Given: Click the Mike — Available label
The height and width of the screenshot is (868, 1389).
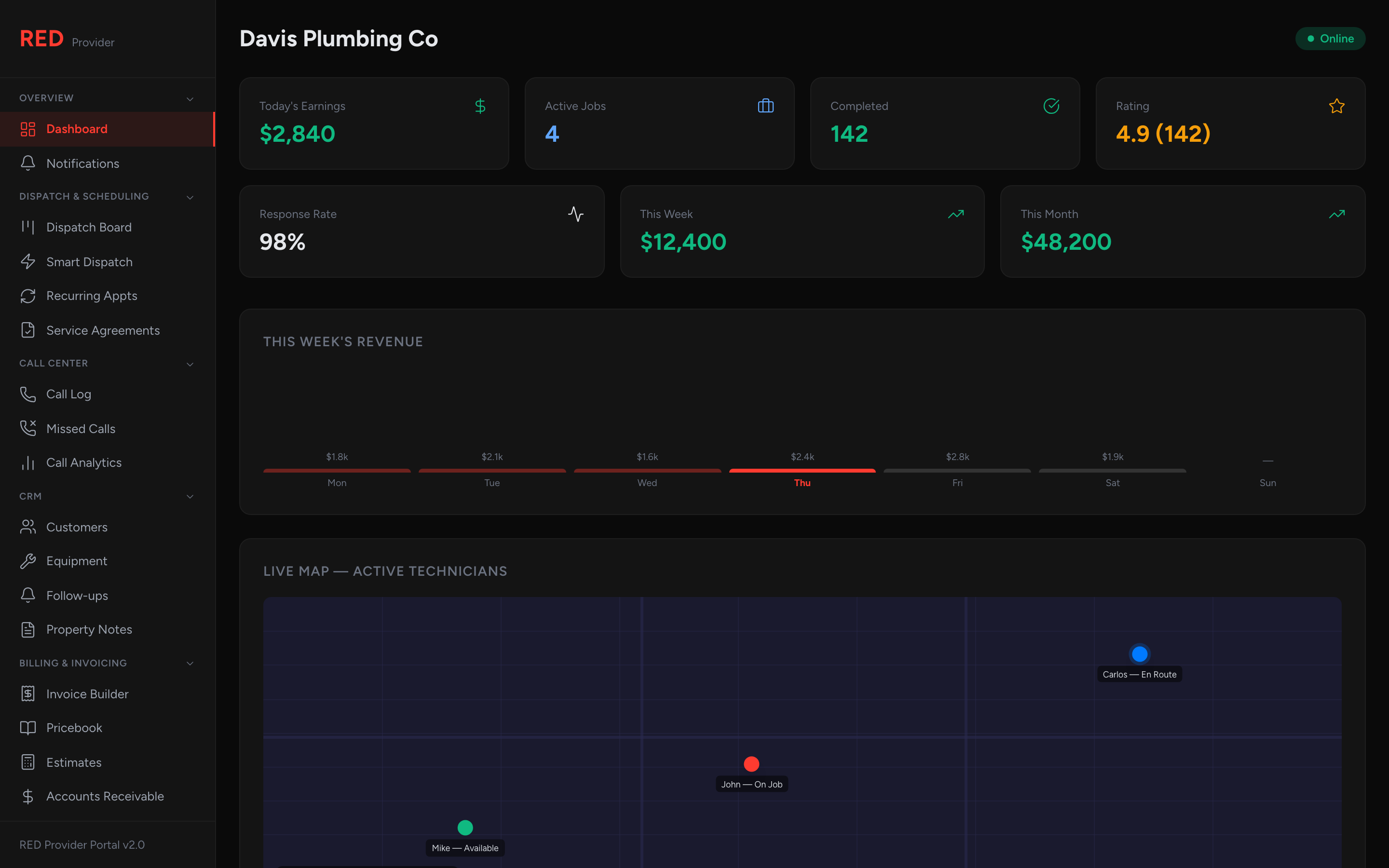Looking at the screenshot, I should [x=465, y=848].
